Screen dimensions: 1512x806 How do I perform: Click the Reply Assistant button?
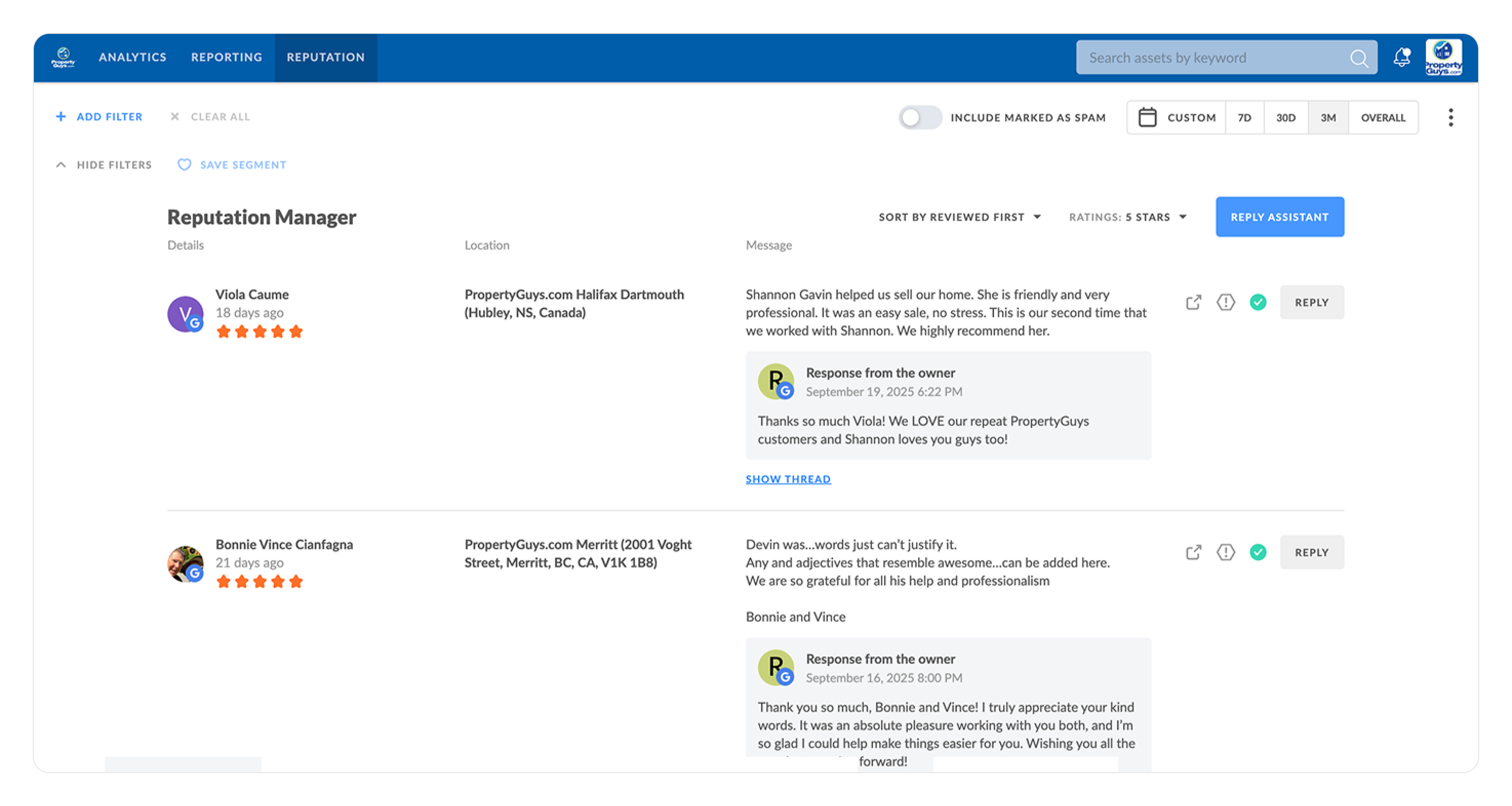[x=1280, y=217]
